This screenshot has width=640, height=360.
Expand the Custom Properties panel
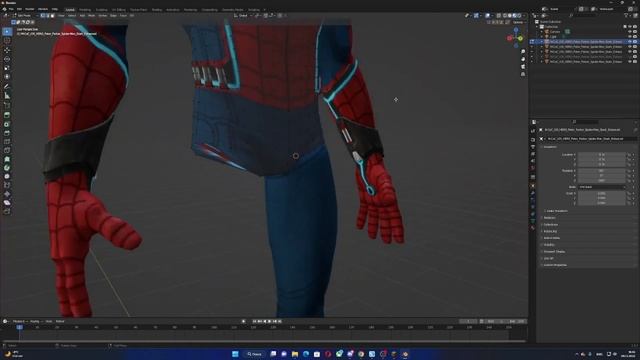(555, 265)
